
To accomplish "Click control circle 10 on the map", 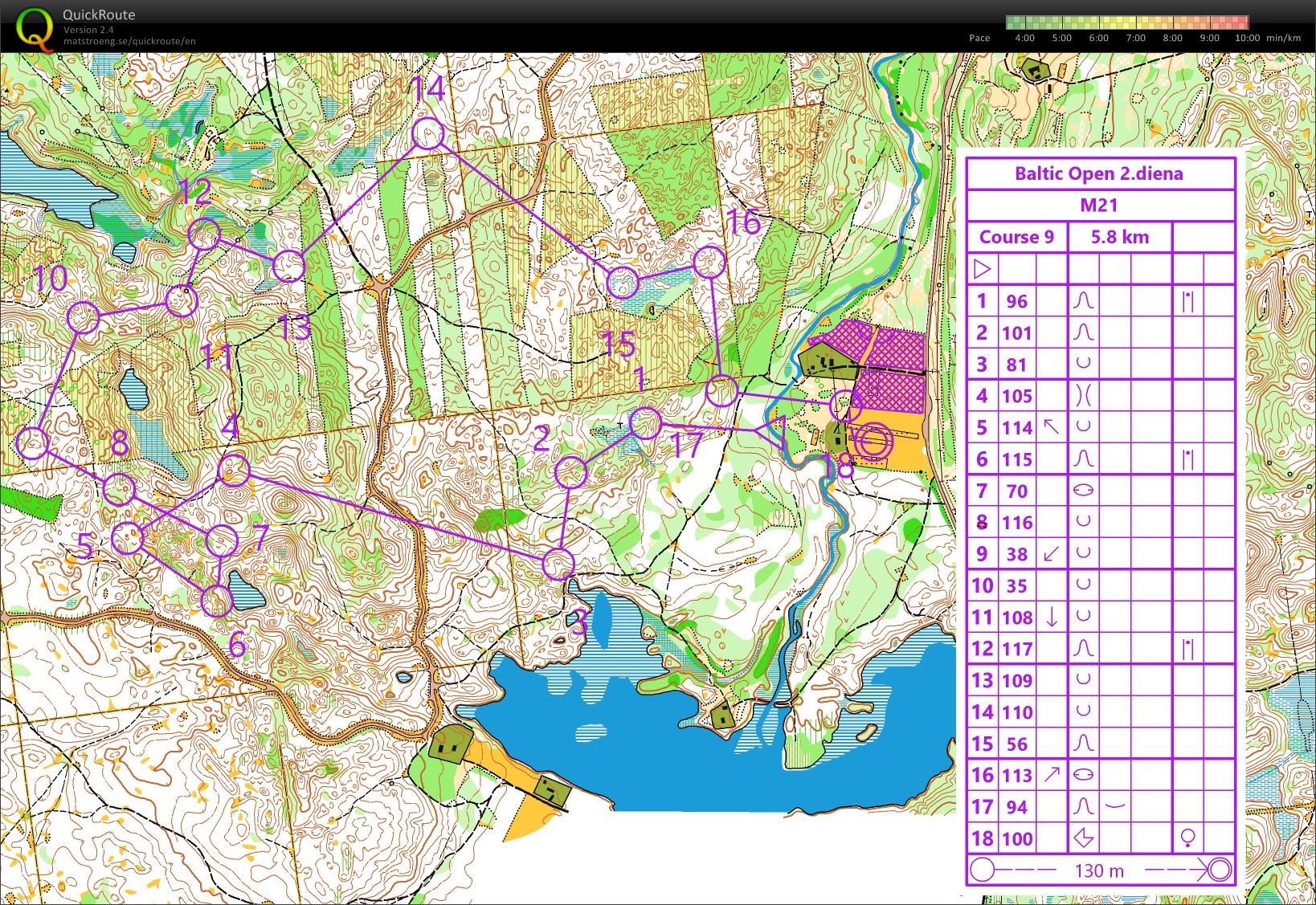I will click(x=83, y=317).
